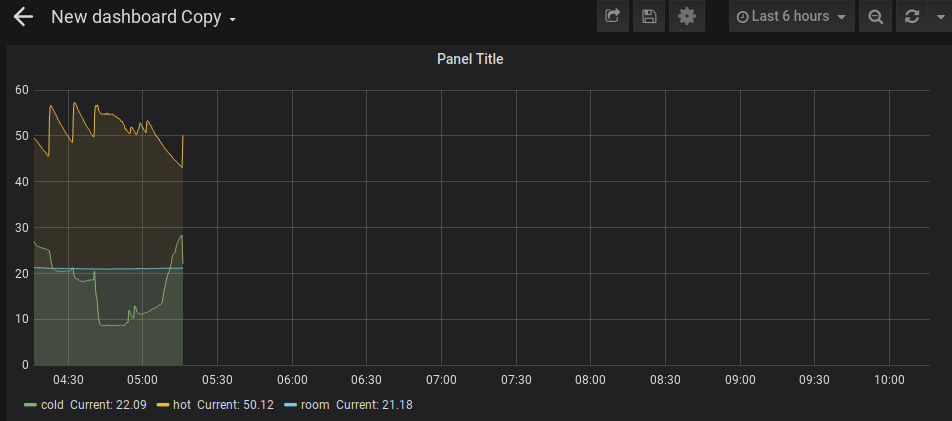Toggle the room series in legend
952x421 pixels.
315,405
